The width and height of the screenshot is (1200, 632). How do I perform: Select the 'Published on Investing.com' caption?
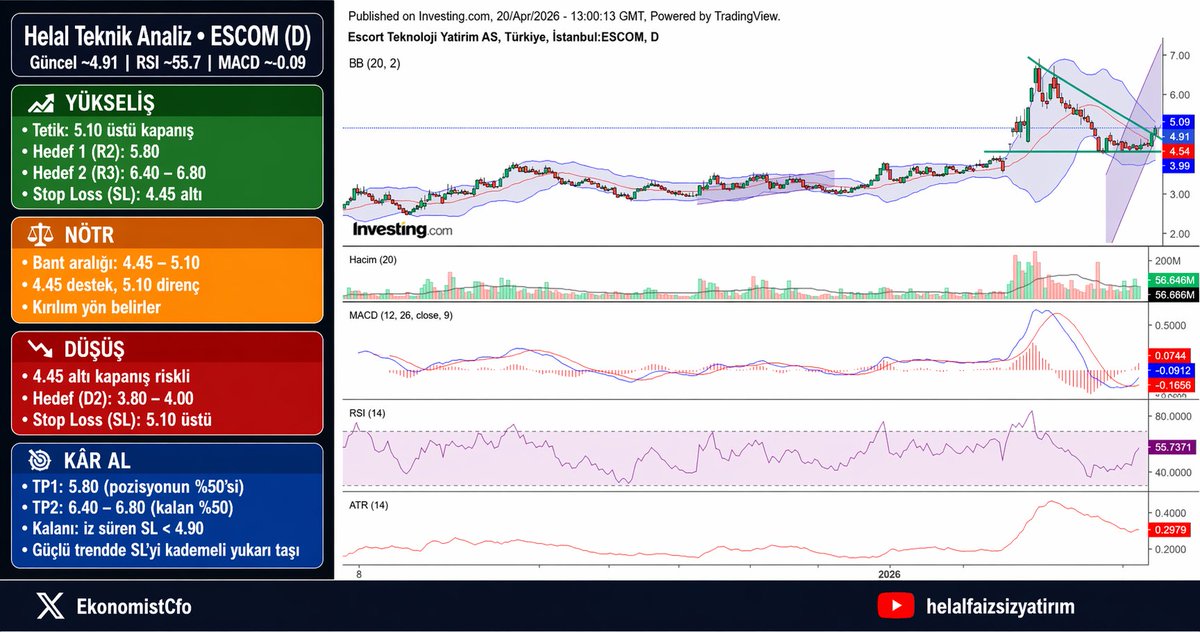pyautogui.click(x=564, y=17)
